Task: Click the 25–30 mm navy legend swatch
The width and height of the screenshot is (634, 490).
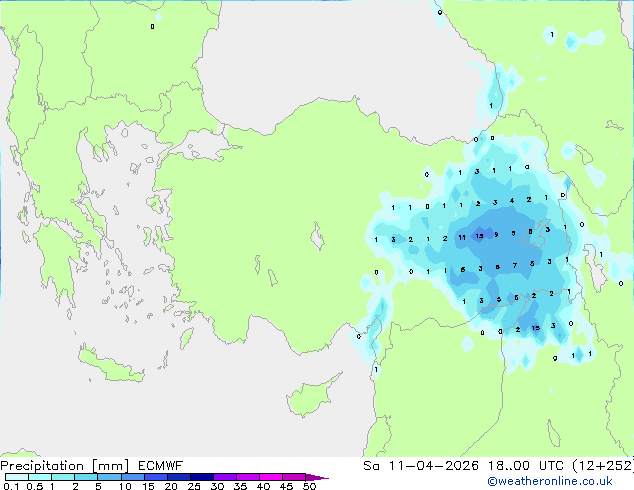Action: (x=201, y=477)
